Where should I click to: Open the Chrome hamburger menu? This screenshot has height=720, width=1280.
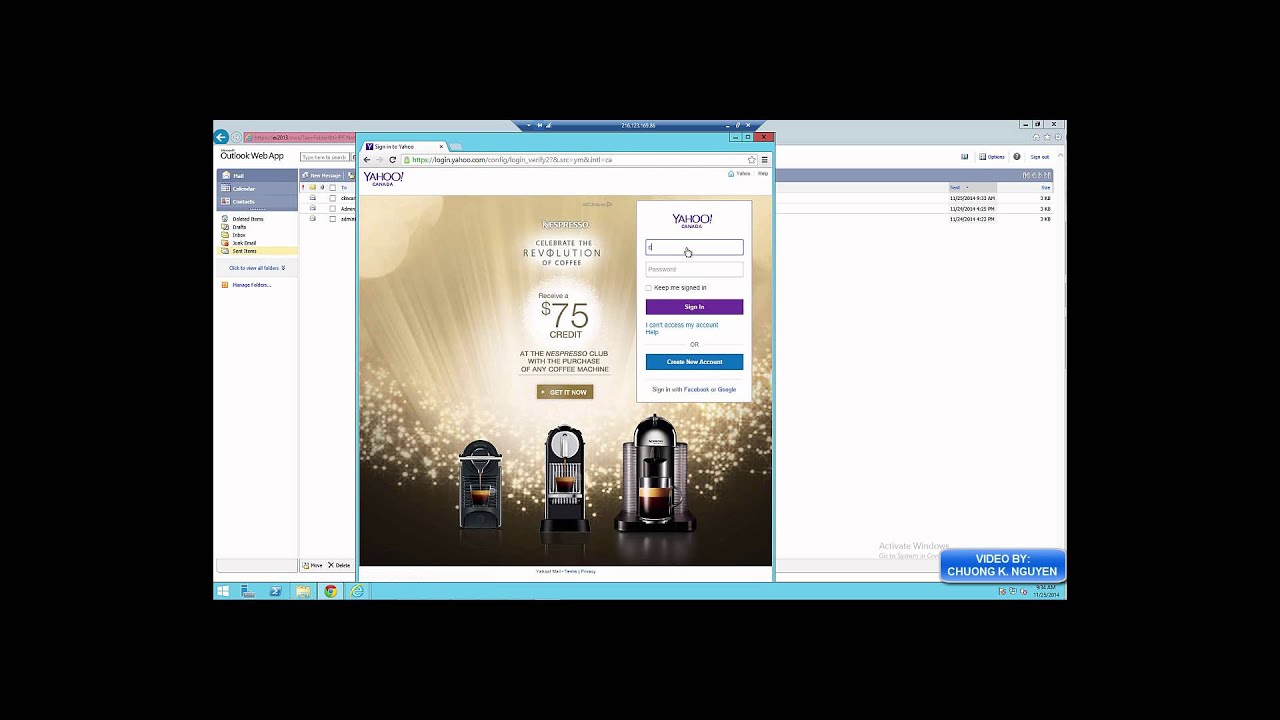[x=765, y=160]
